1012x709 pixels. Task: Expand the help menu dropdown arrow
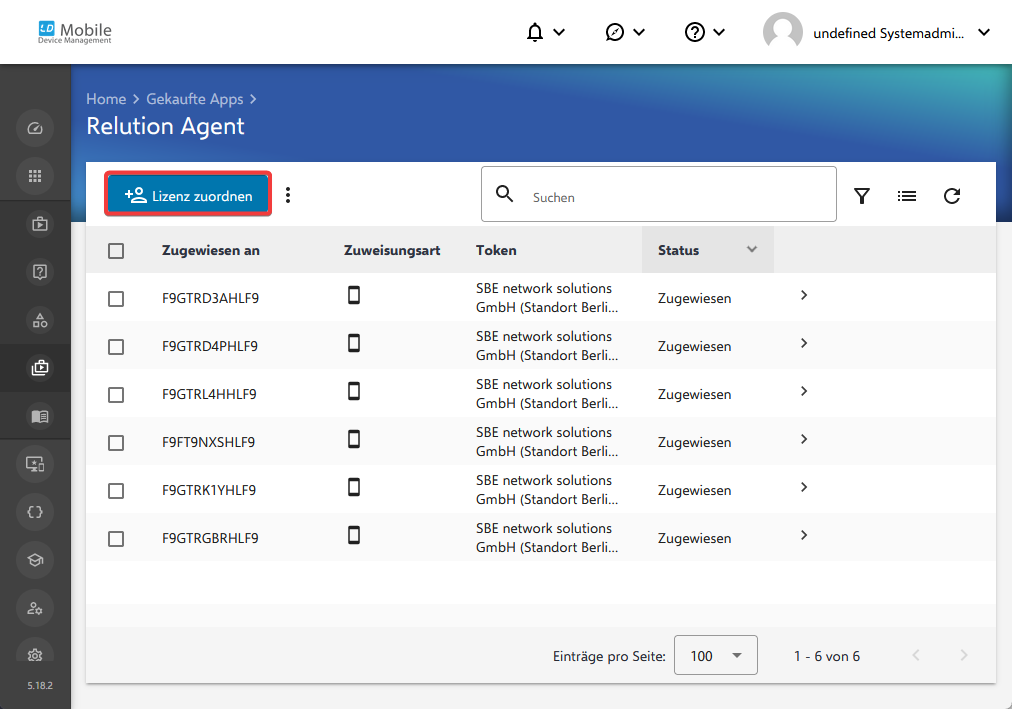coord(719,32)
